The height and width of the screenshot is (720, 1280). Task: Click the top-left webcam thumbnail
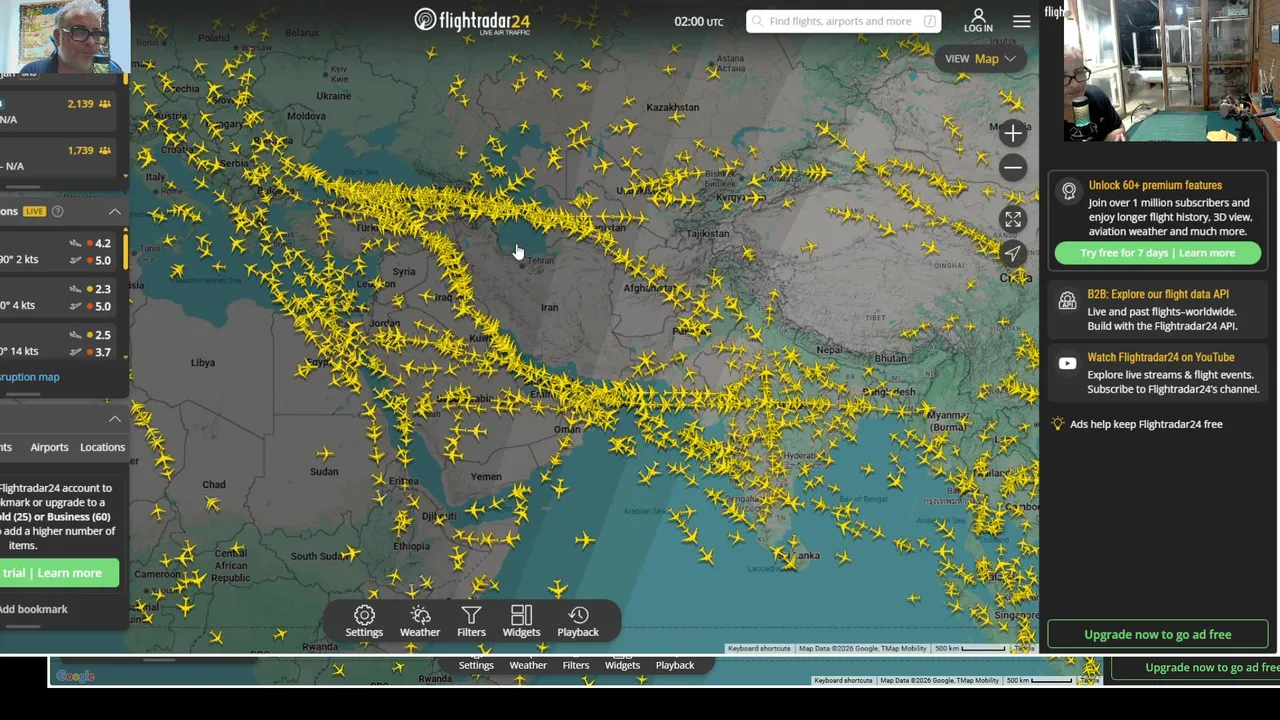point(64,36)
